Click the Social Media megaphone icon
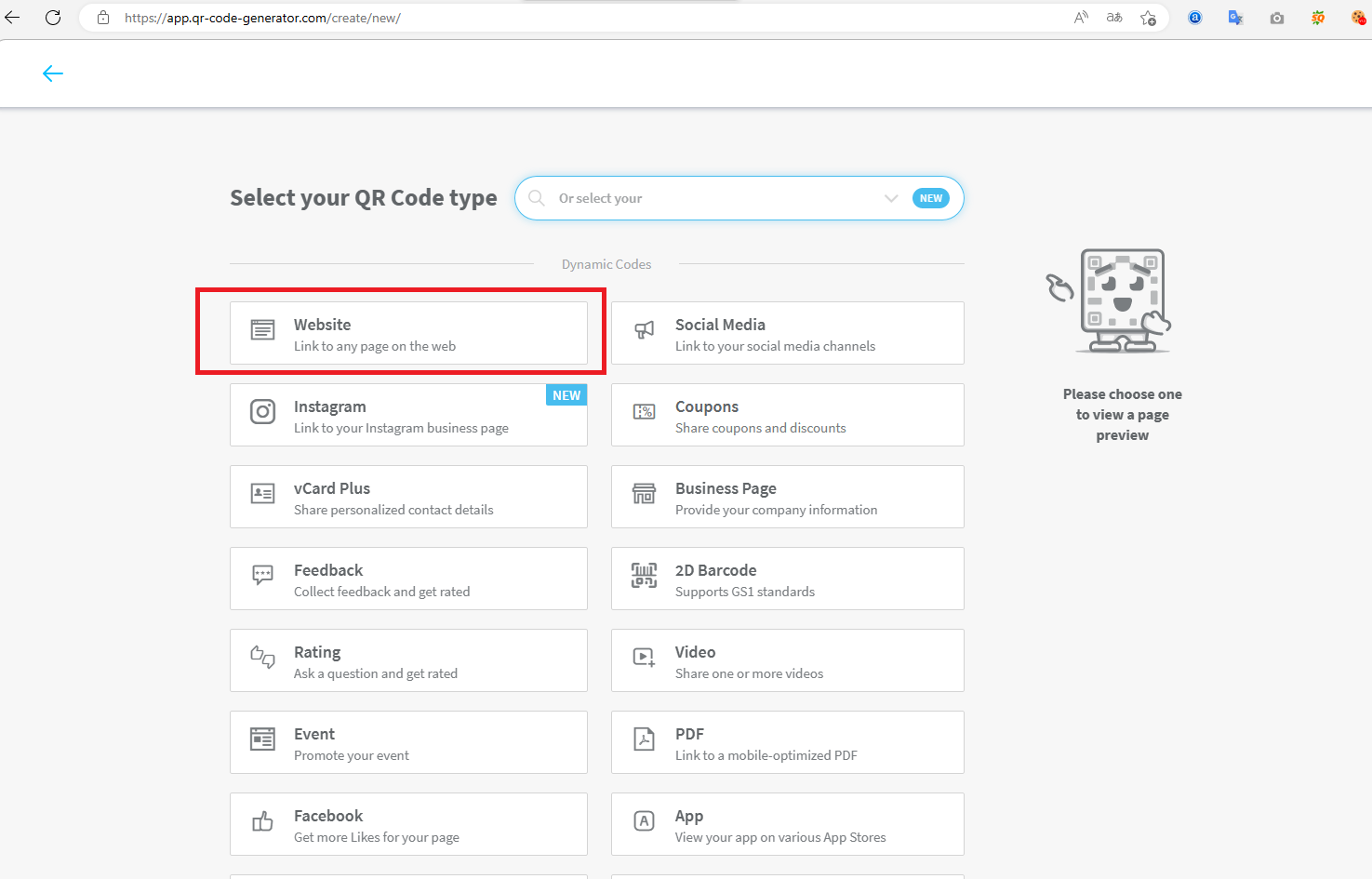The width and height of the screenshot is (1372, 879). pos(644,330)
